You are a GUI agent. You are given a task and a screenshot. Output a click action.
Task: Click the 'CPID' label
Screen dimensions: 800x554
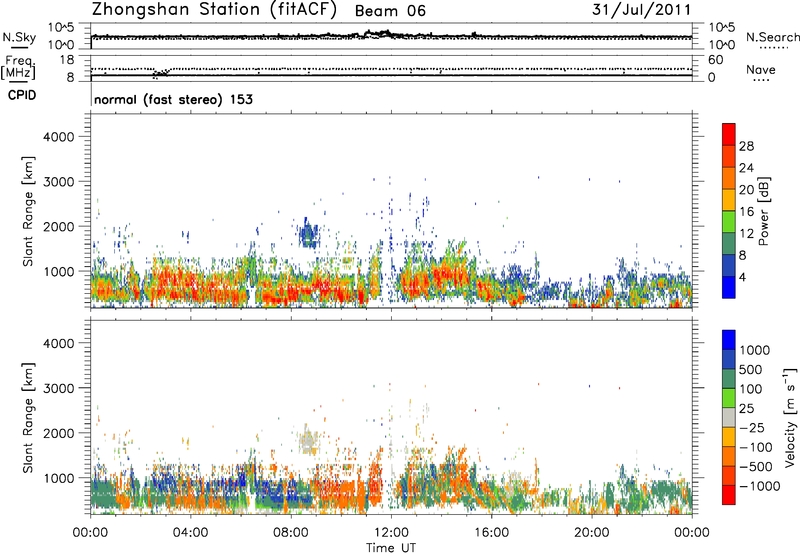(x=22, y=95)
